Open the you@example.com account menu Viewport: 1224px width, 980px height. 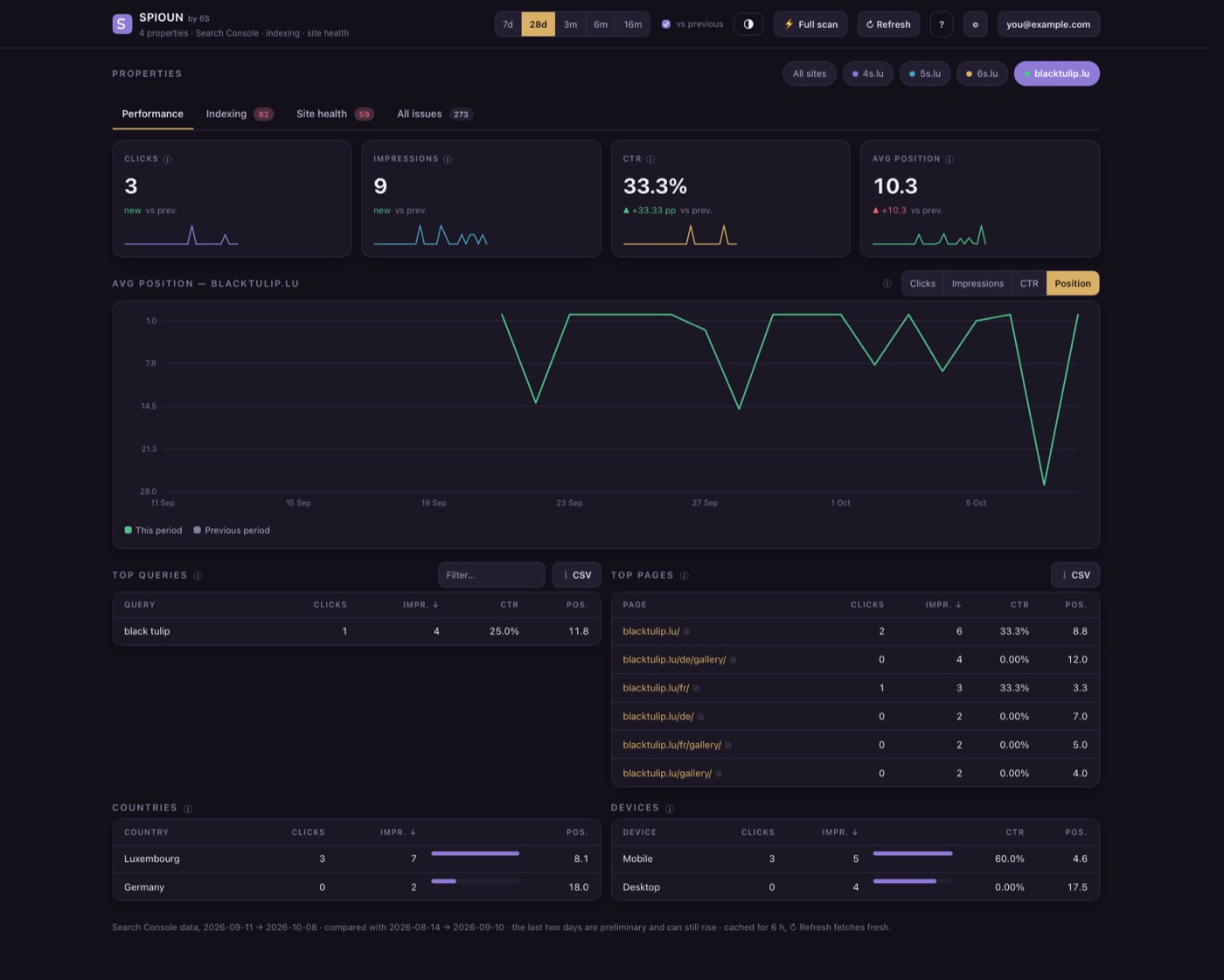click(1048, 24)
